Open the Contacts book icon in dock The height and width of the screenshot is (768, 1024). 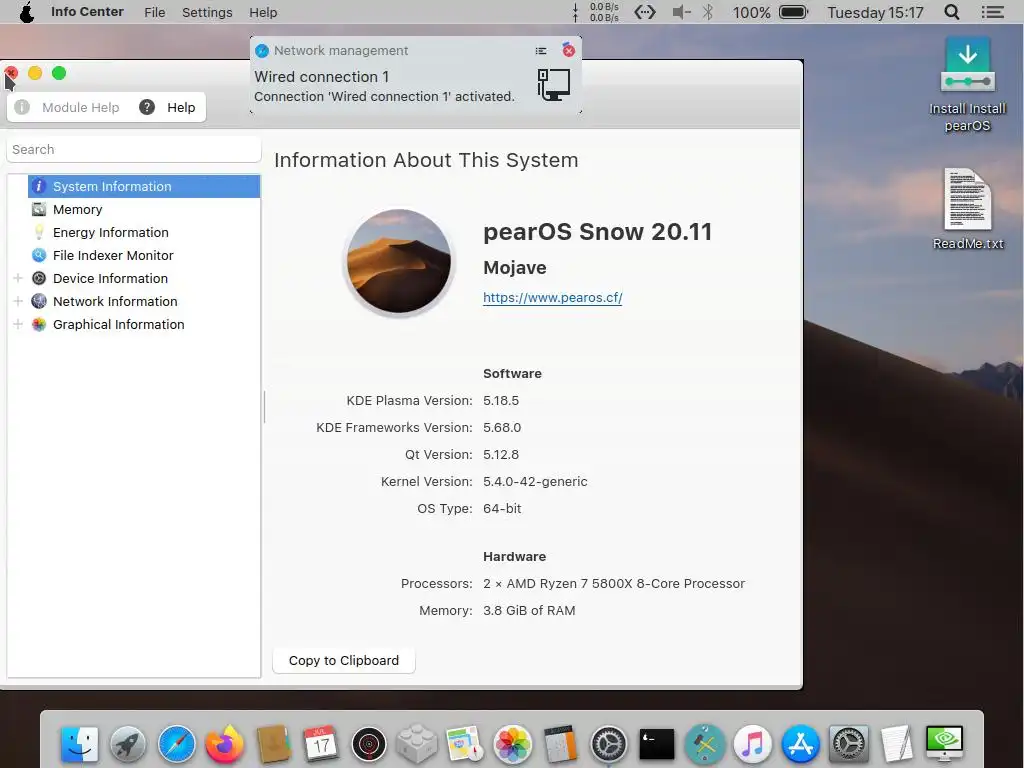click(x=273, y=744)
